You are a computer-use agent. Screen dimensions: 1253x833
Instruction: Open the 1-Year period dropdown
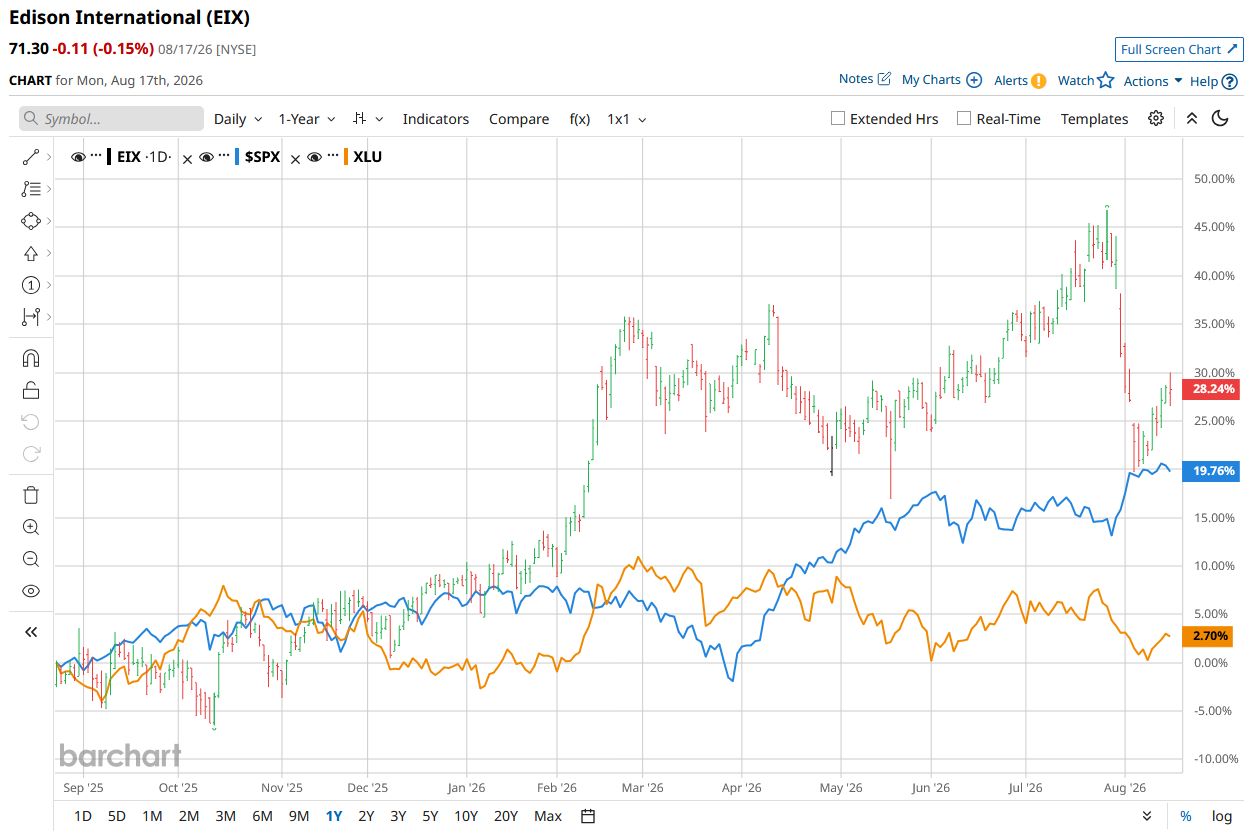click(307, 118)
